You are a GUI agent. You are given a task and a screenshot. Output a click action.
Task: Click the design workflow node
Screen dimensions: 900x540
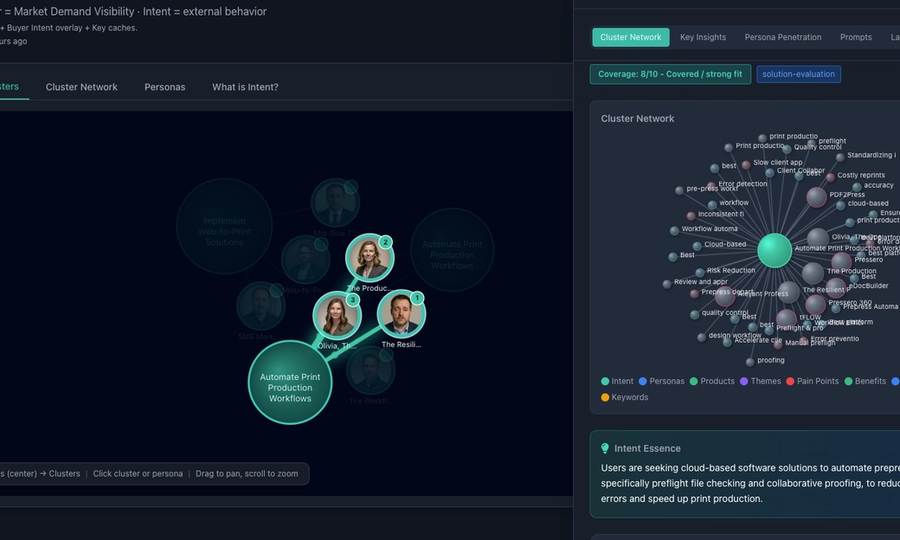click(x=701, y=337)
